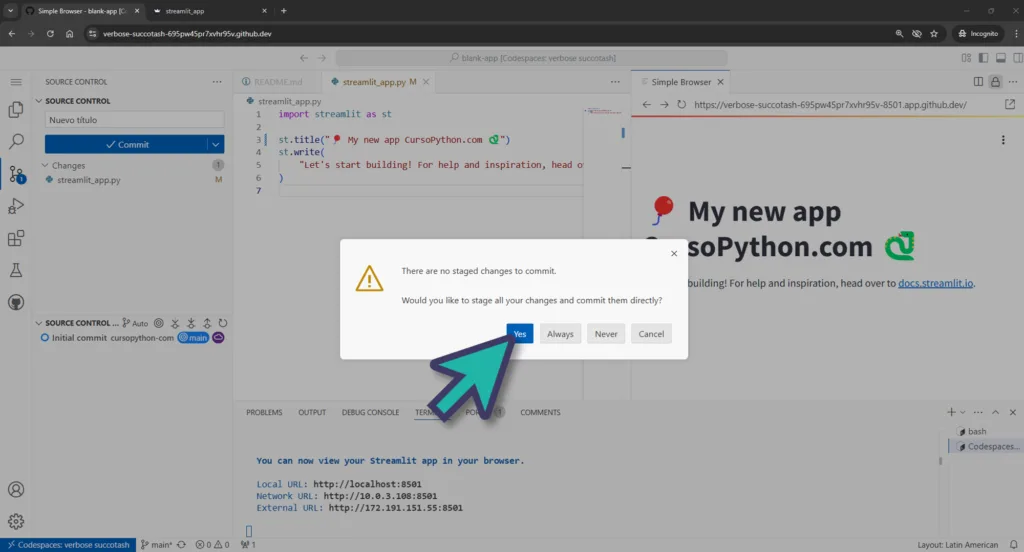Select the Initial commit graph entry

click(133, 338)
